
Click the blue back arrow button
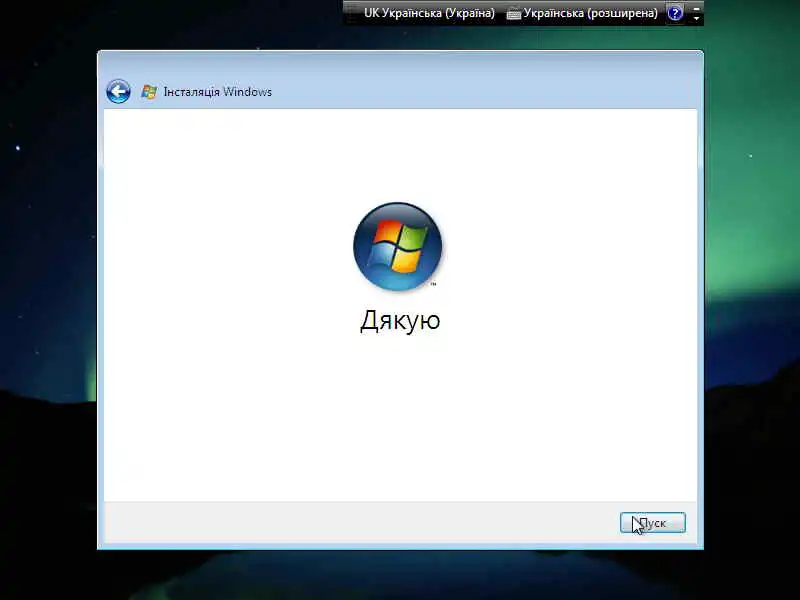pos(118,92)
